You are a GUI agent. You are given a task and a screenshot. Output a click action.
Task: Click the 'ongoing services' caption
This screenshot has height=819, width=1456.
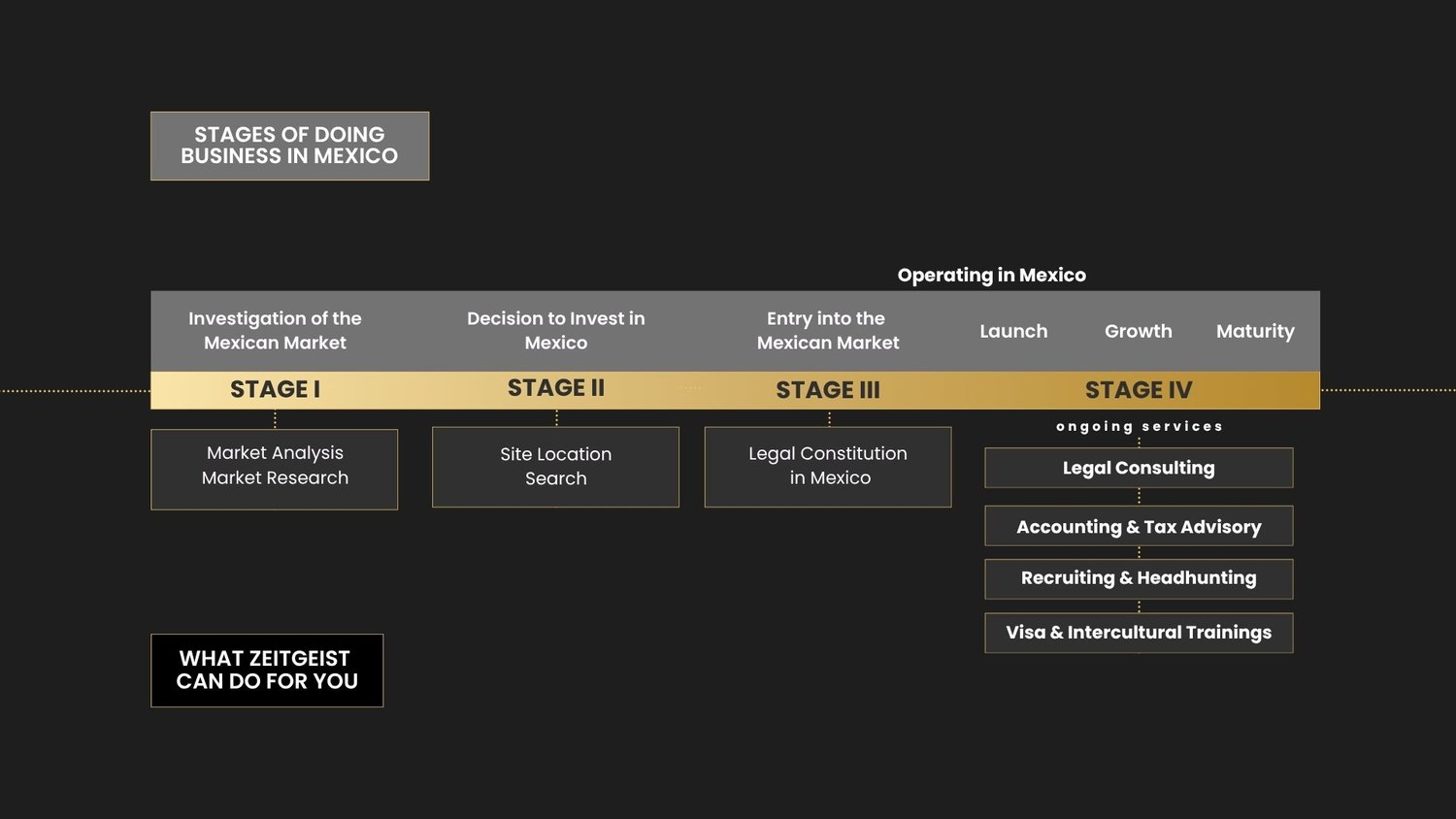1140,426
